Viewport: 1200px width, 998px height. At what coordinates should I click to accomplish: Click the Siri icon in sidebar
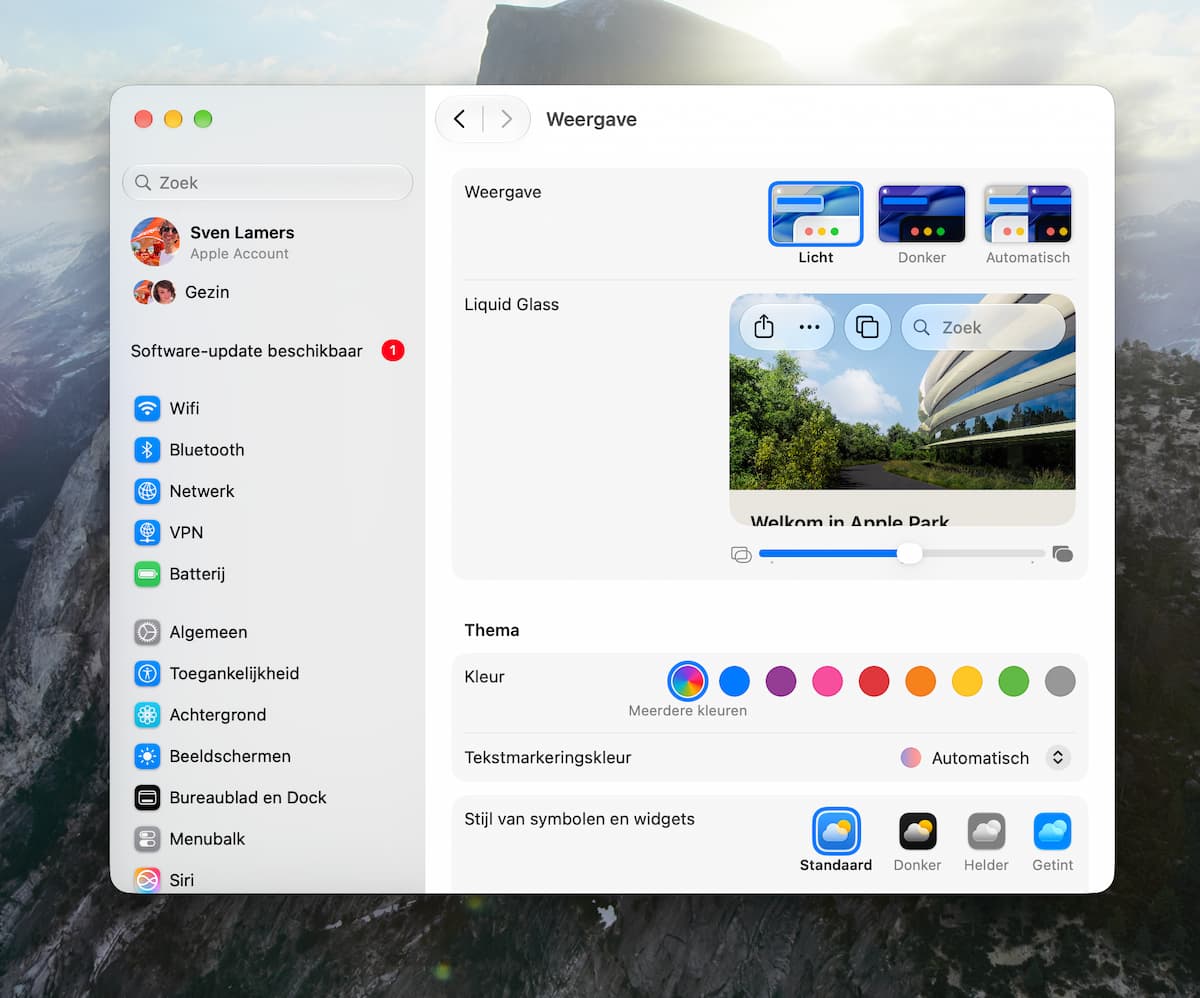pos(147,880)
